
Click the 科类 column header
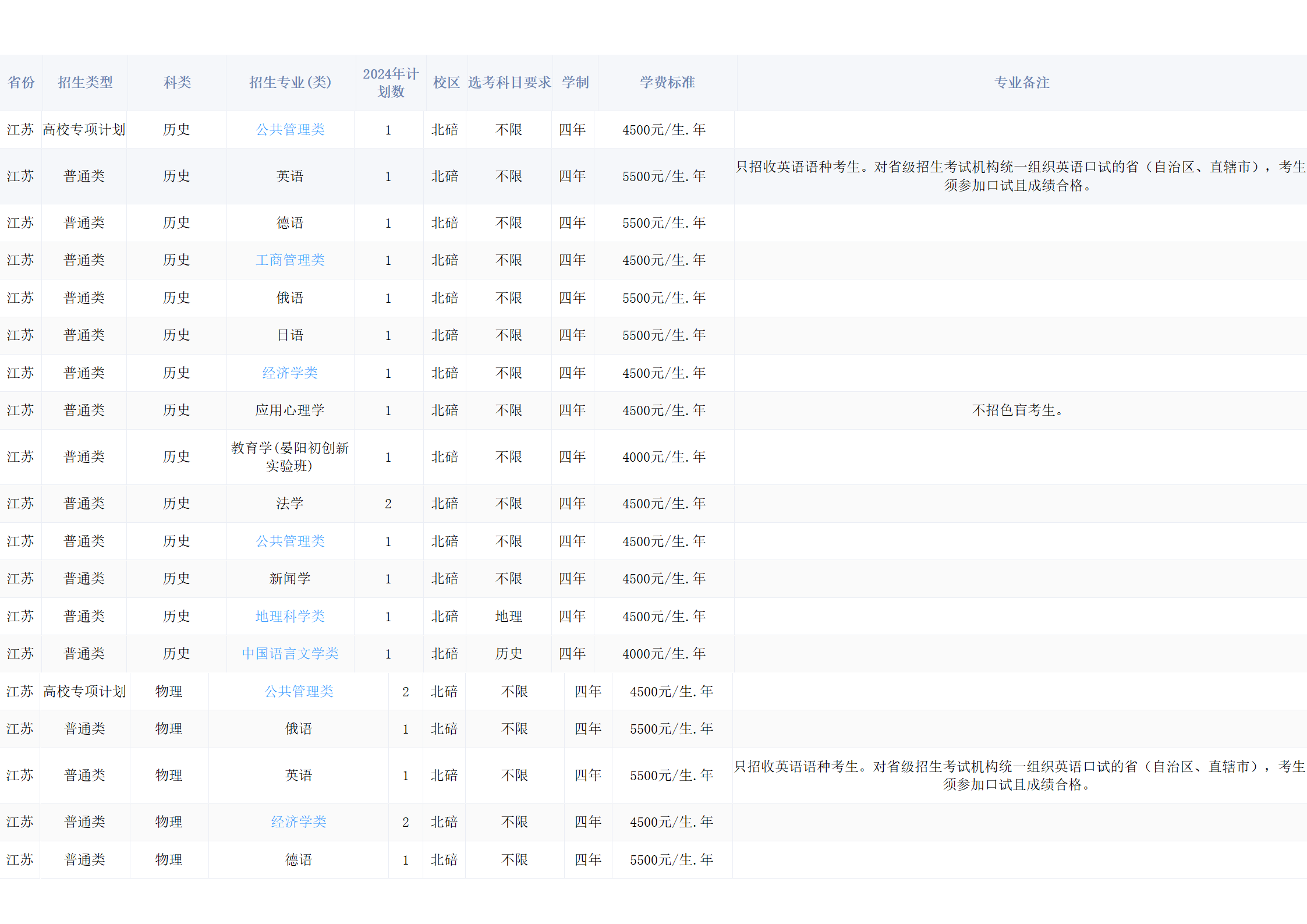click(176, 83)
